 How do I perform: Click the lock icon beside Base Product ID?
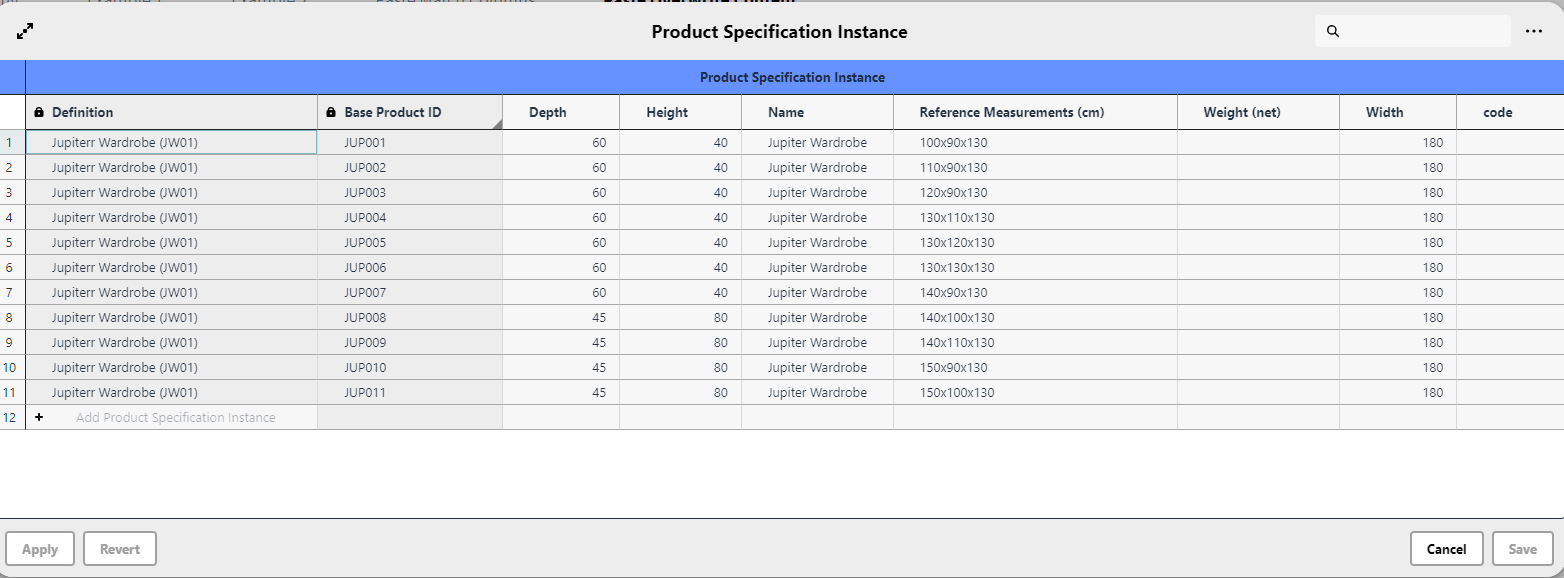(x=331, y=113)
